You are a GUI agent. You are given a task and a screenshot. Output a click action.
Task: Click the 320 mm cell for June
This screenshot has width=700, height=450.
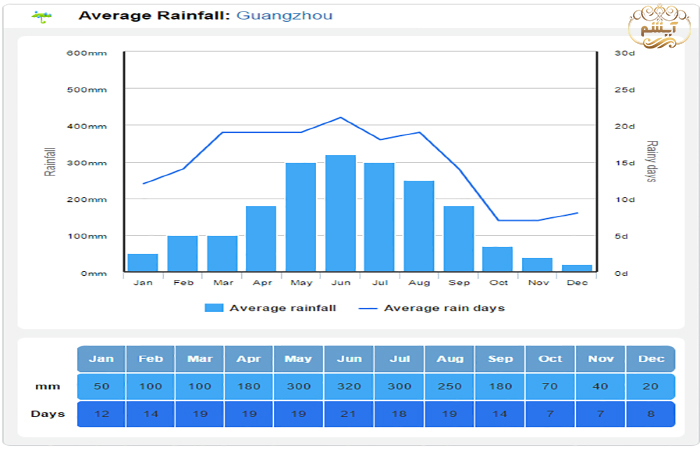click(350, 387)
